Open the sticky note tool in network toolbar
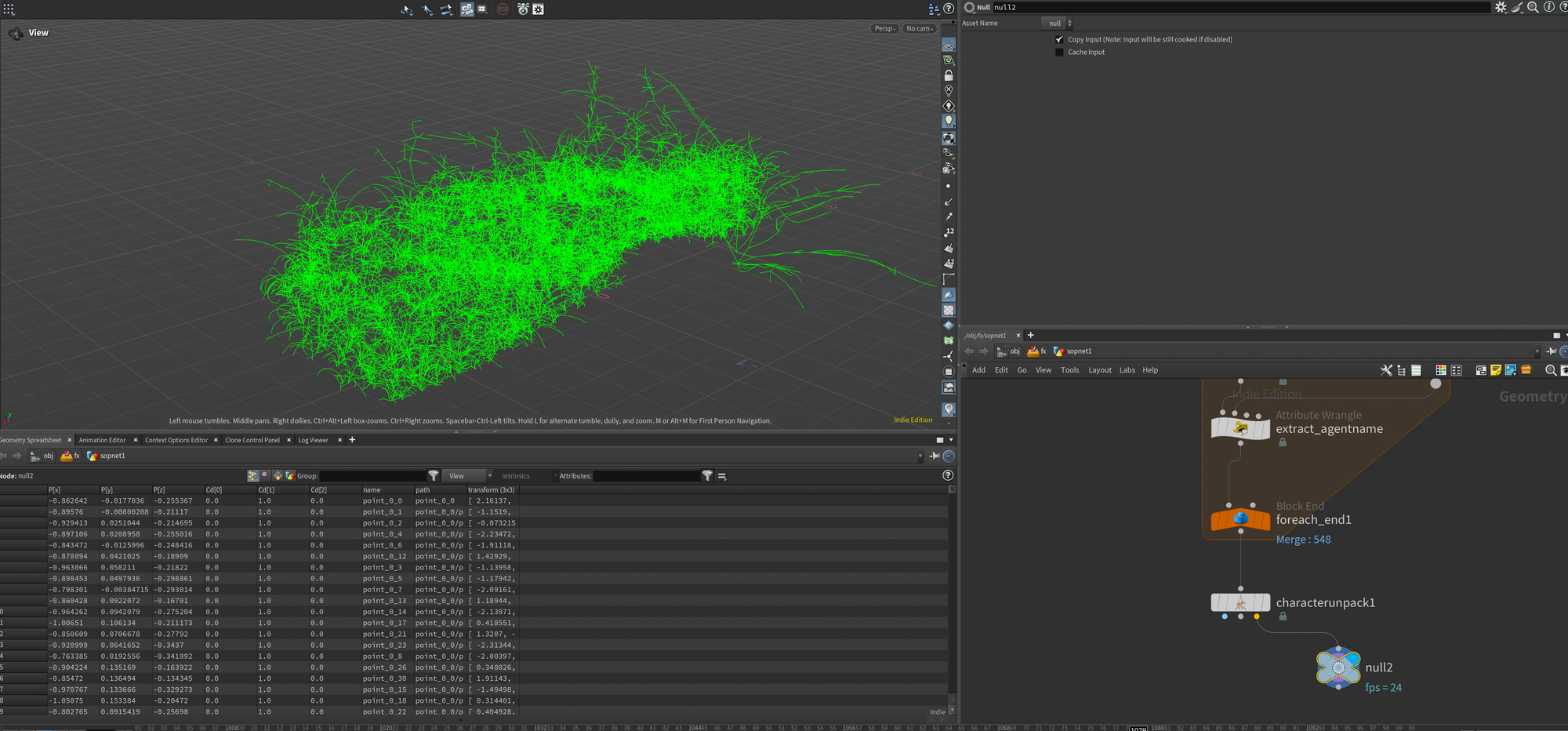This screenshot has height=731, width=1568. tap(1496, 370)
